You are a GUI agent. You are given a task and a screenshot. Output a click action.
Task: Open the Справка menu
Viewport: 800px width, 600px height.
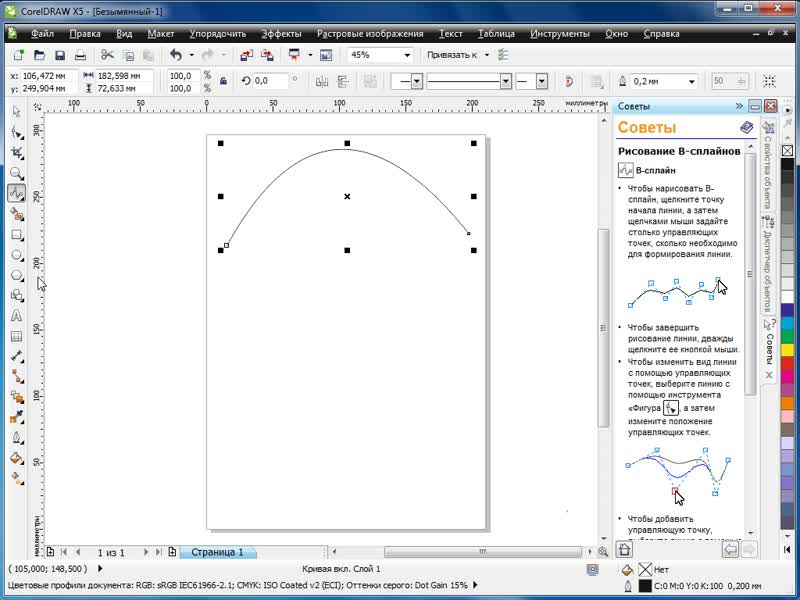pyautogui.click(x=661, y=34)
